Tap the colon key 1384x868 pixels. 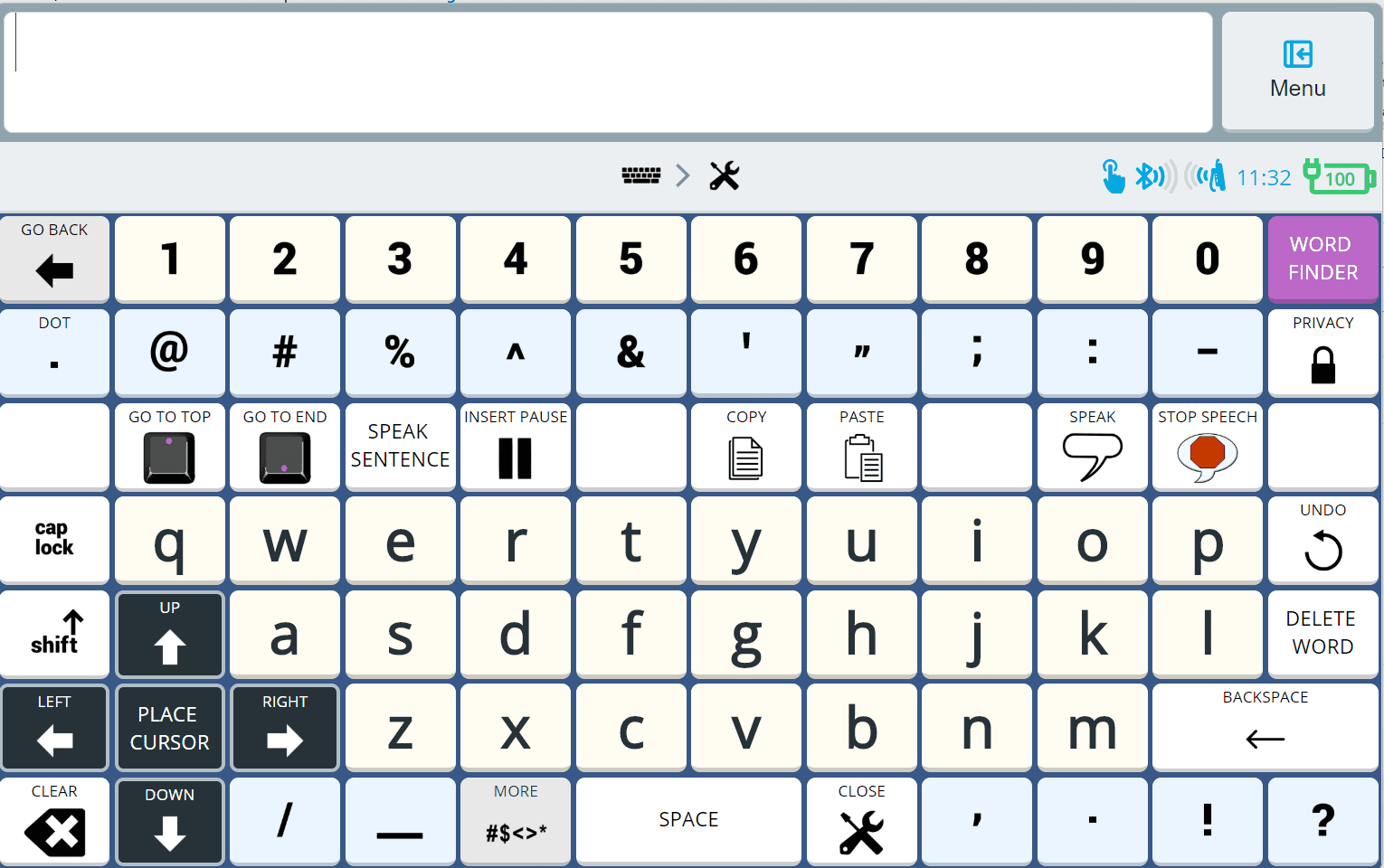click(x=1093, y=353)
